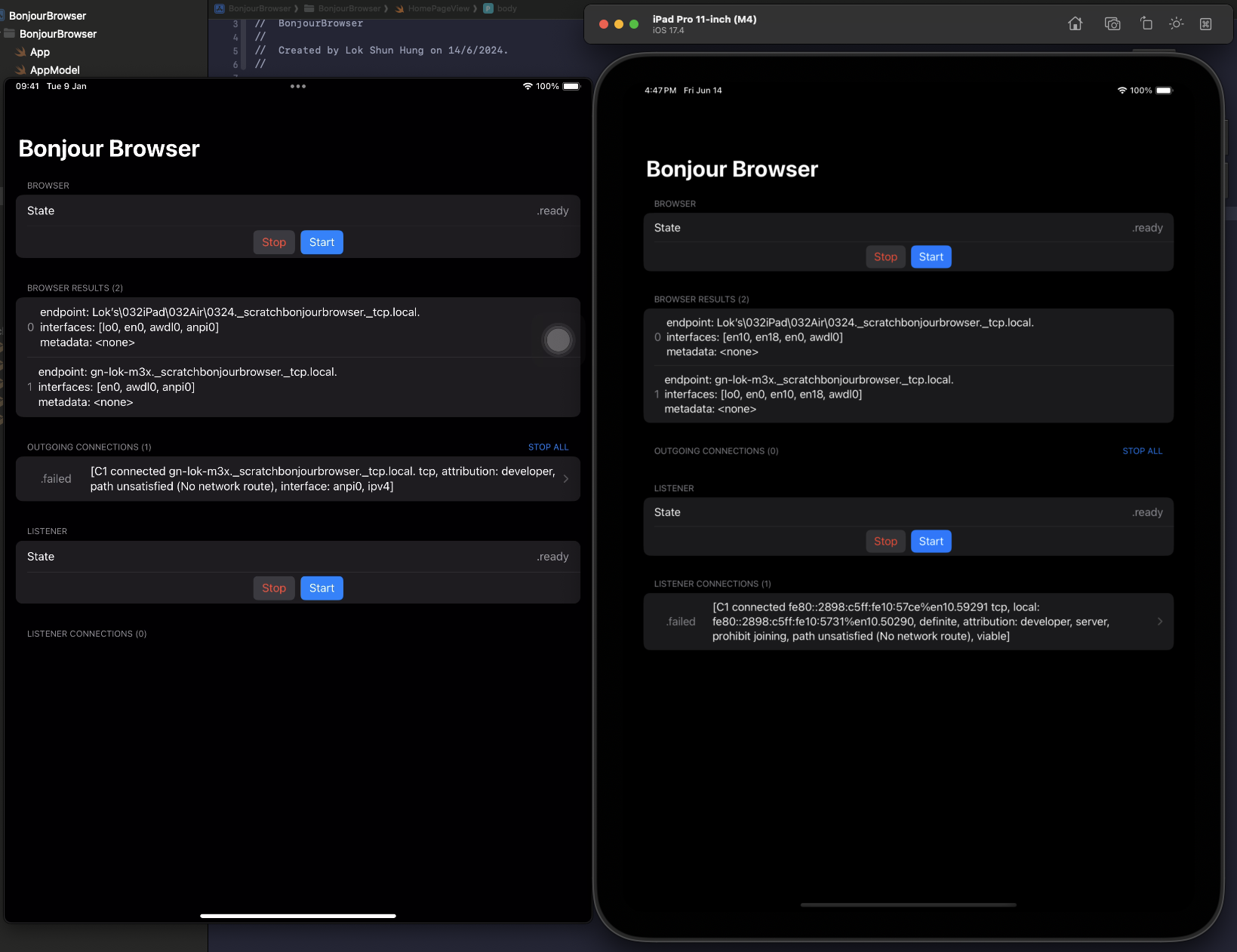Screen dimensions: 1237x952
Task: Rotate the simulated iPad with rotate icon
Action: coord(1146,23)
